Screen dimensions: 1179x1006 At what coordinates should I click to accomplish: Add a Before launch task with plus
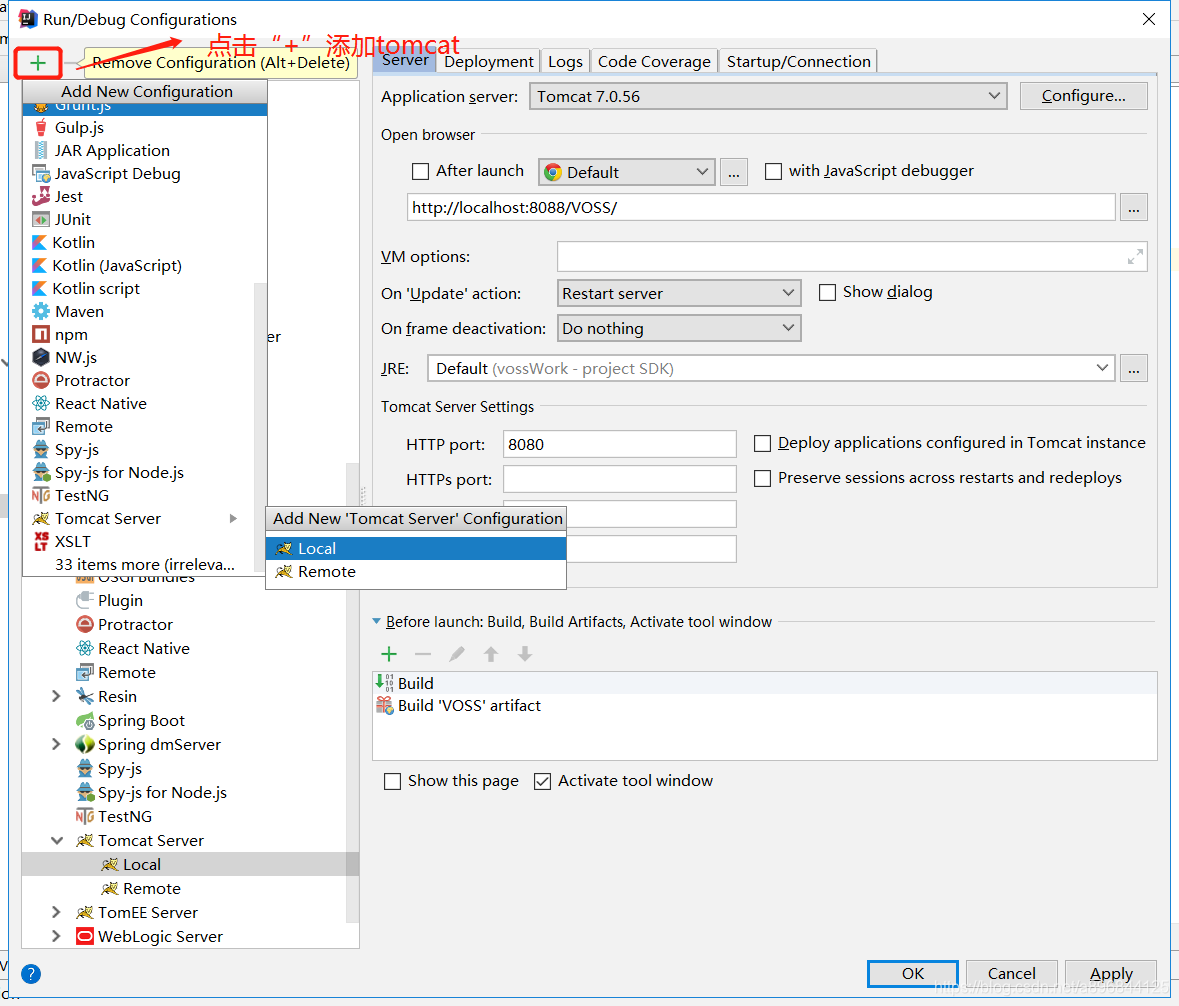(x=389, y=654)
